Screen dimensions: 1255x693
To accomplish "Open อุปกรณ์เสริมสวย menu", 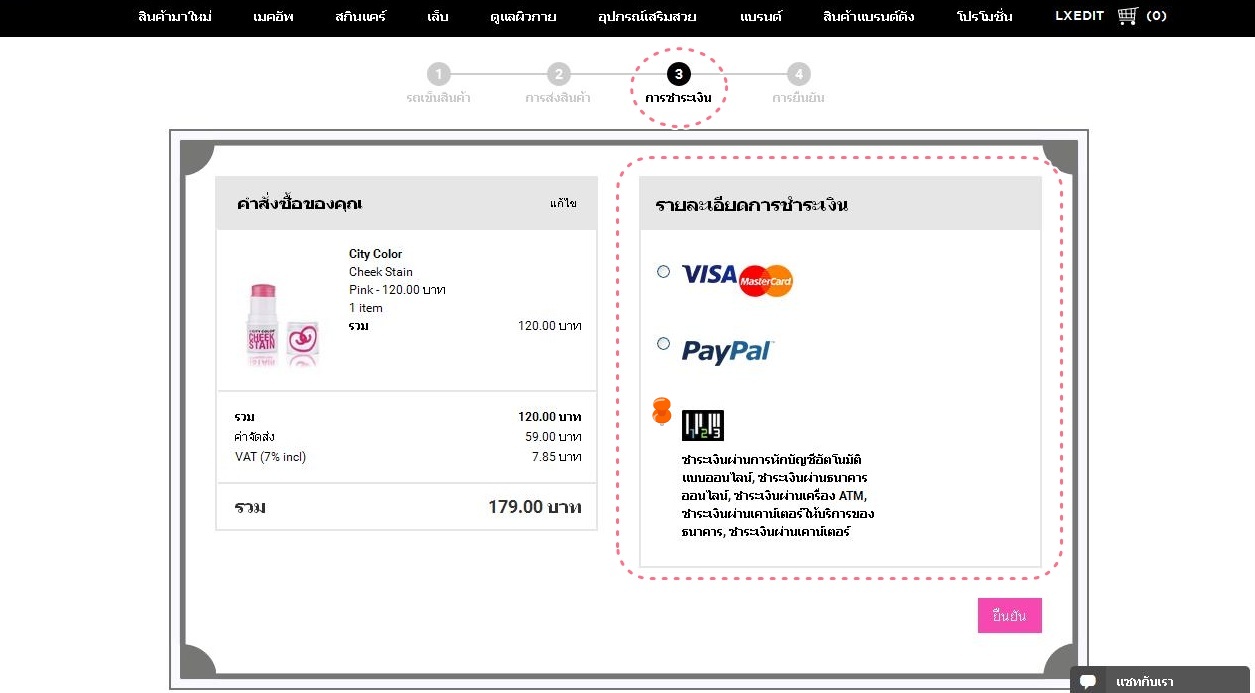I will (647, 17).
